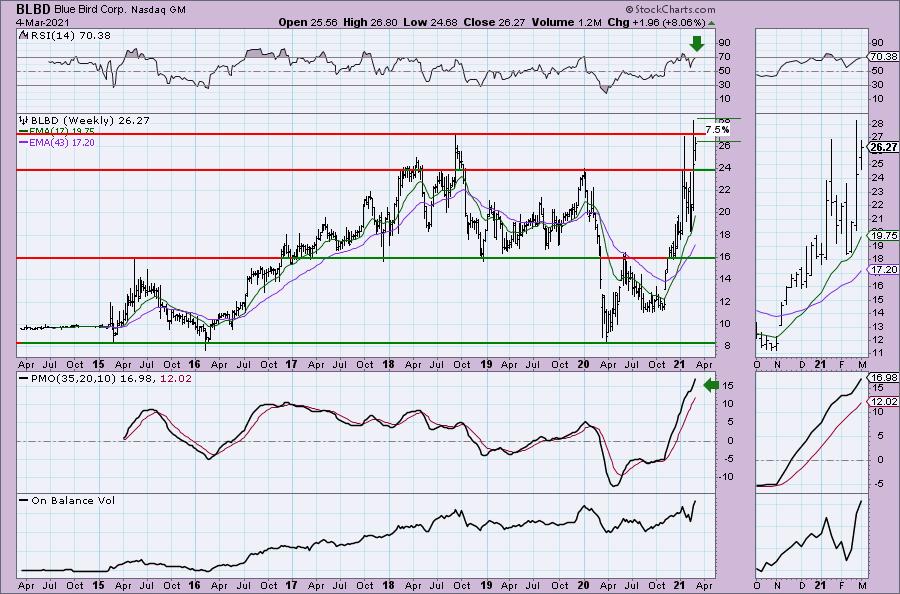Viewport: 900px width, 594px height.
Task: Click the 12.02 PMO signal tag on right chart
Action: pyautogui.click(x=883, y=402)
